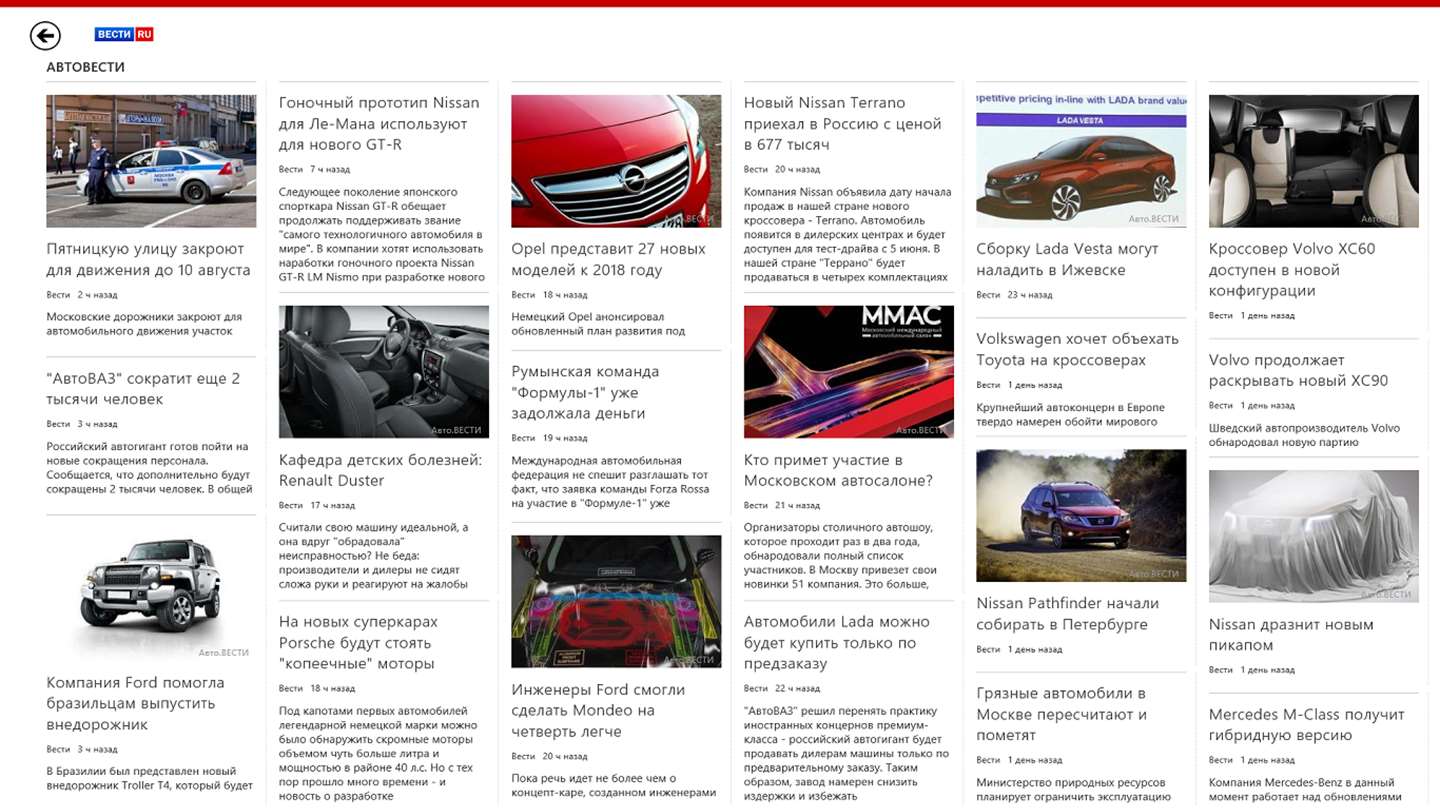The width and height of the screenshot is (1440, 810).
Task: Open article Mercedes M-Class получит гибридную версию
Action: (x=1307, y=725)
